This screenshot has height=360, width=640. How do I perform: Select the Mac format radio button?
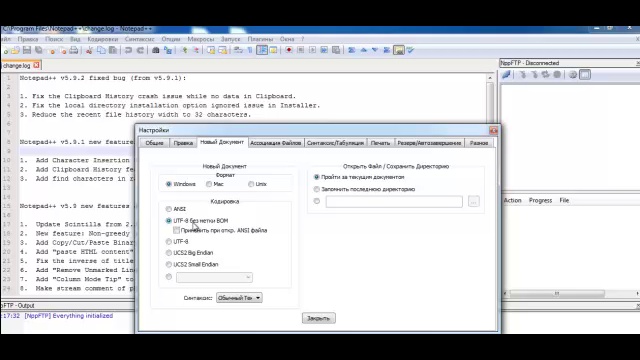pyautogui.click(x=209, y=184)
